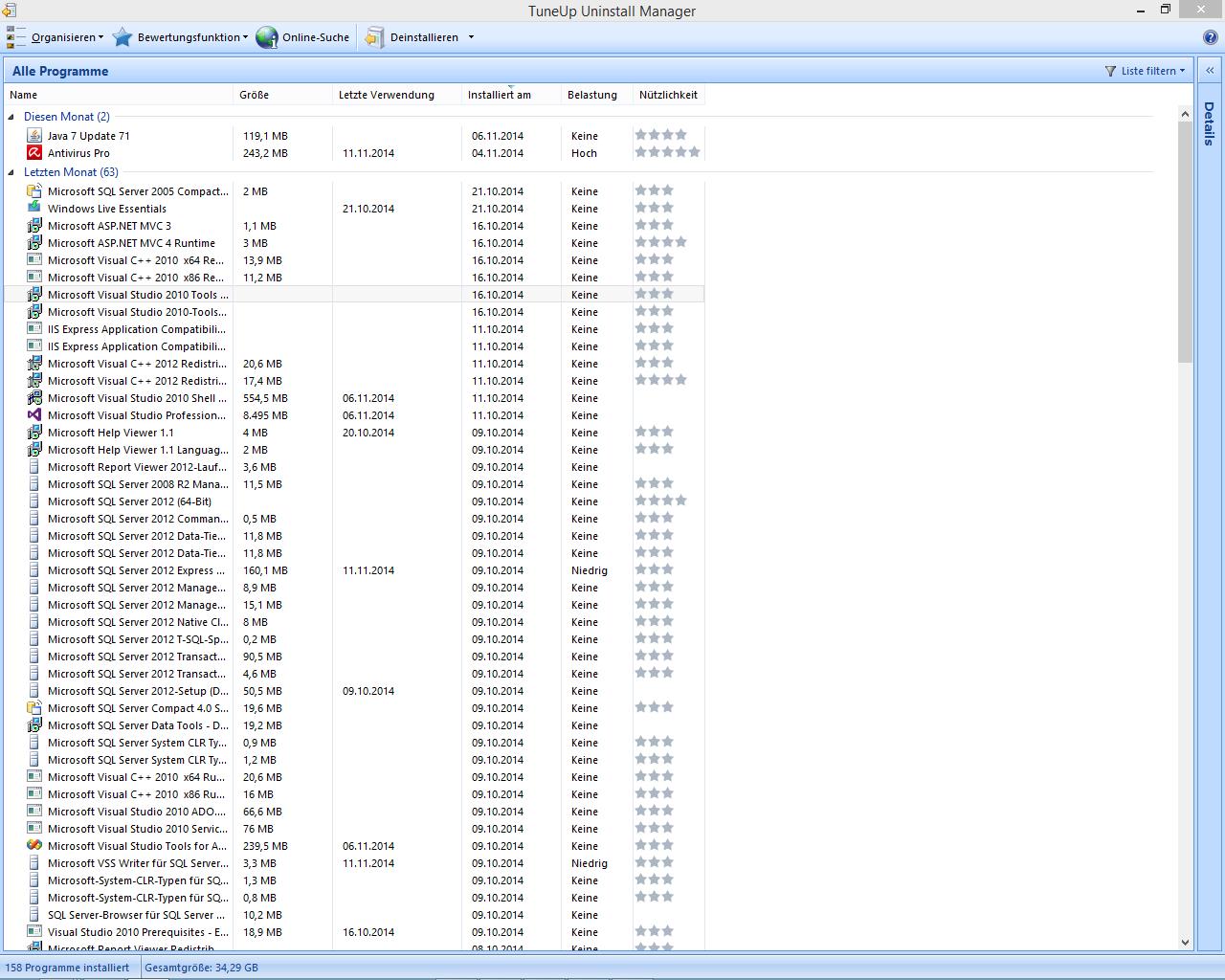1225x980 pixels.
Task: Click the help question mark icon
Action: click(1211, 37)
